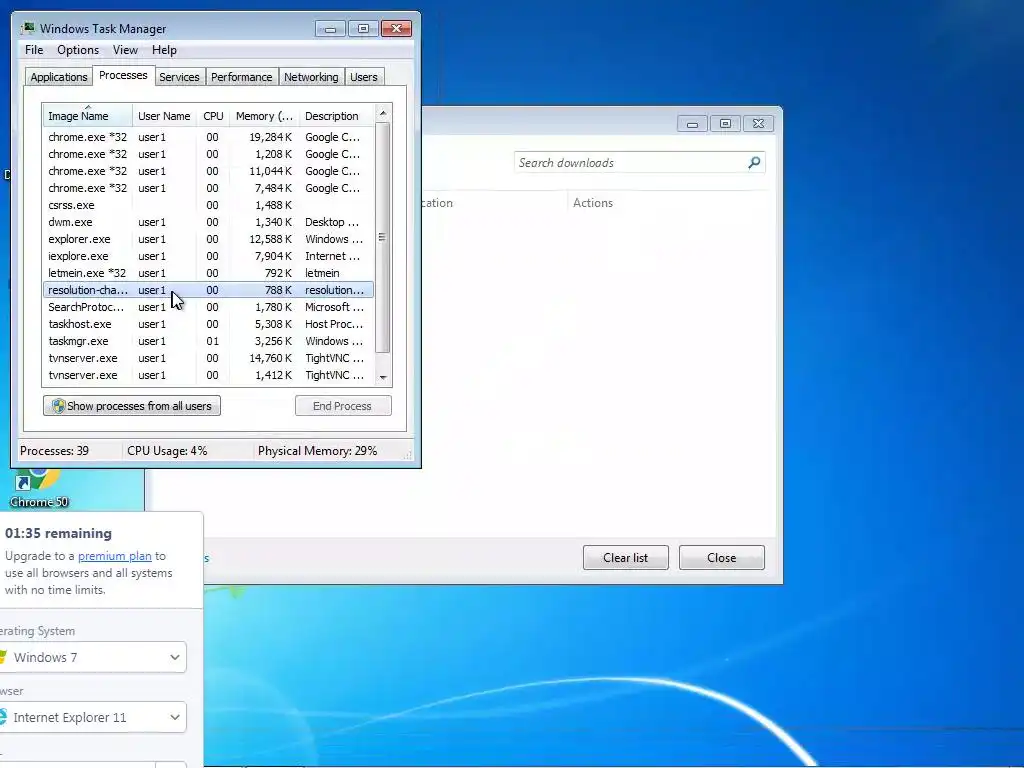The width and height of the screenshot is (1024, 768).
Task: Select the taskhost.exe process row
Action: tap(208, 324)
